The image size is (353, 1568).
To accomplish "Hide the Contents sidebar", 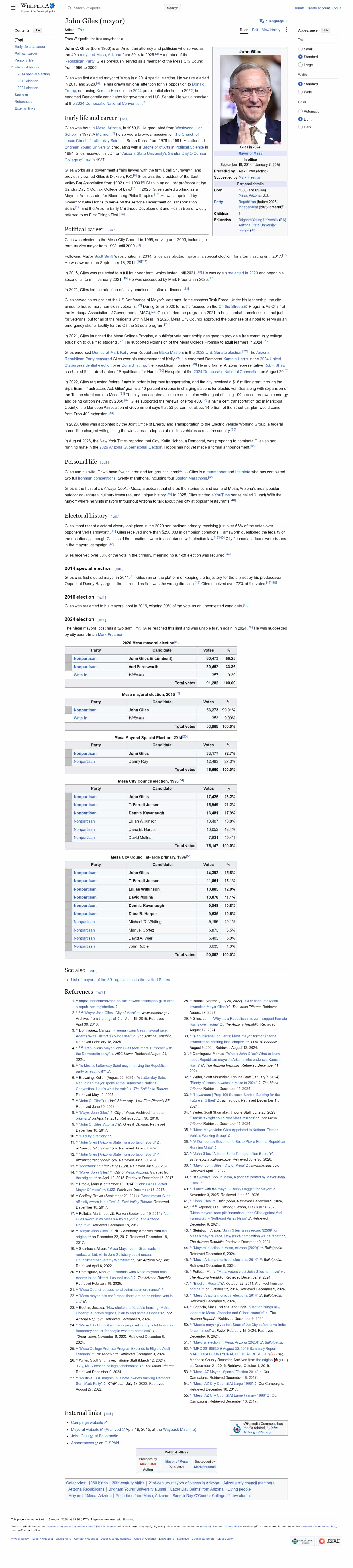I will 37,30.
